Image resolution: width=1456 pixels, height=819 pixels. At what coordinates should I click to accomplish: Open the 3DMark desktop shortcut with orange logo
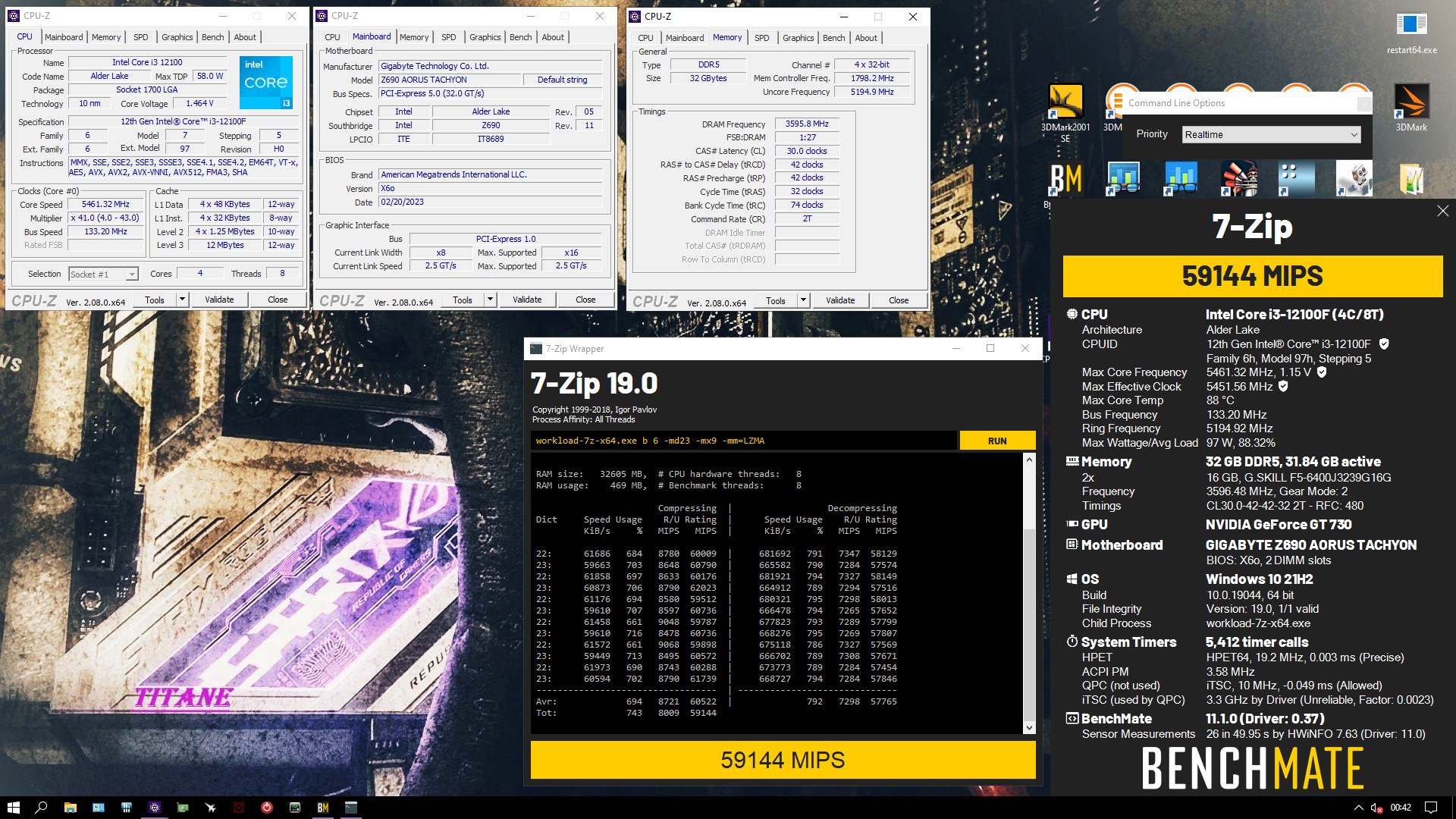tap(1411, 108)
